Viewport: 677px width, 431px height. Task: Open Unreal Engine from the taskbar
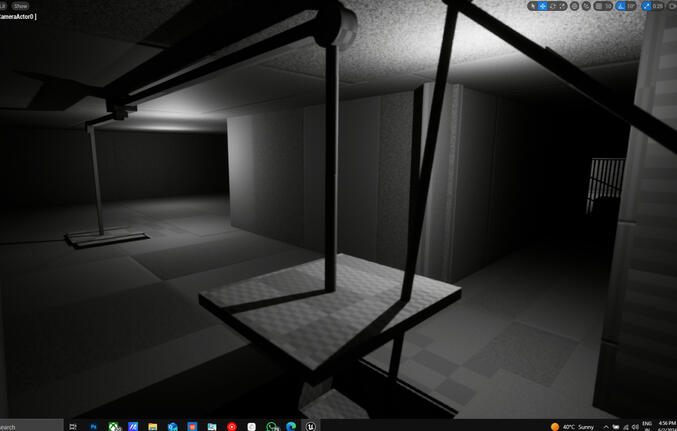(x=312, y=425)
